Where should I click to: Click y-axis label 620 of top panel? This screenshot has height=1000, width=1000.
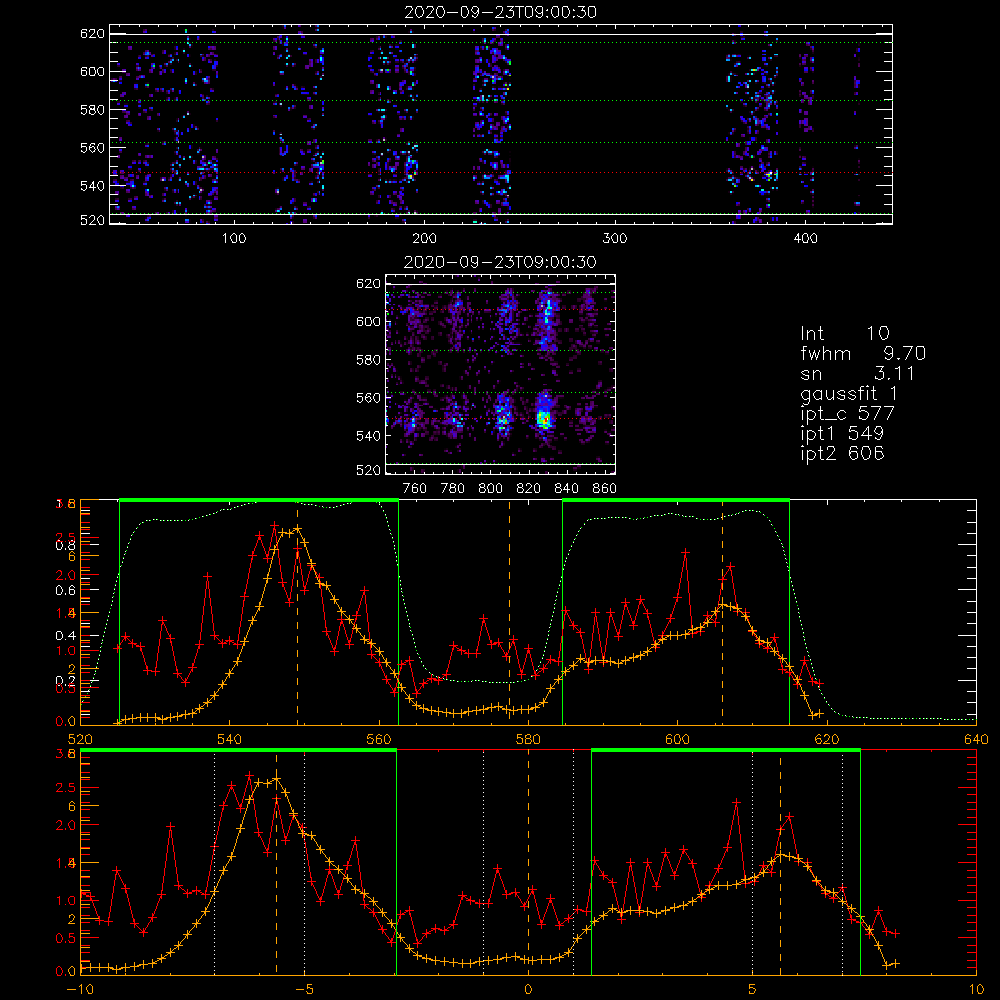[92, 34]
